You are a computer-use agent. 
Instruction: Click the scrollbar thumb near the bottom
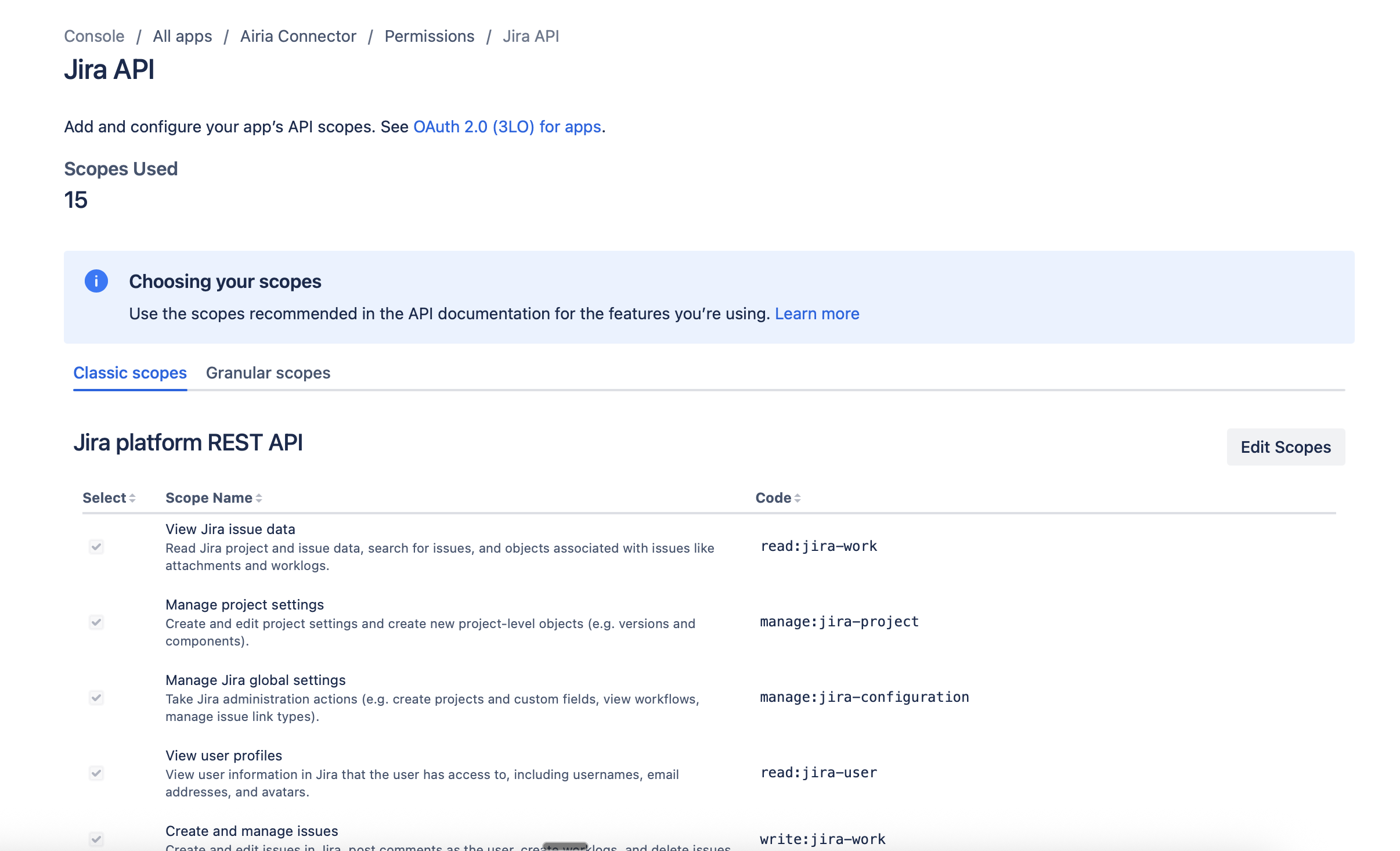tap(564, 846)
